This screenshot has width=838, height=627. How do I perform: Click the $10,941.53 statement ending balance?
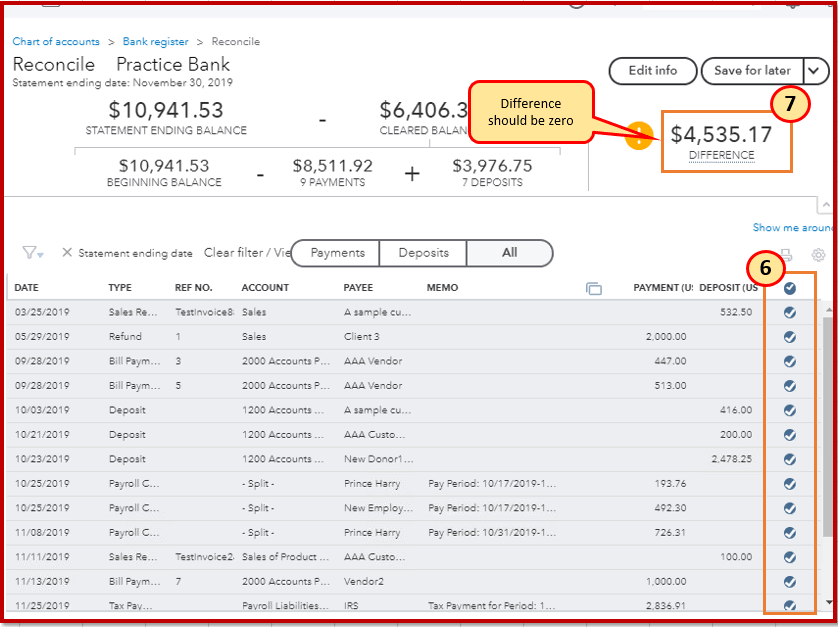166,110
